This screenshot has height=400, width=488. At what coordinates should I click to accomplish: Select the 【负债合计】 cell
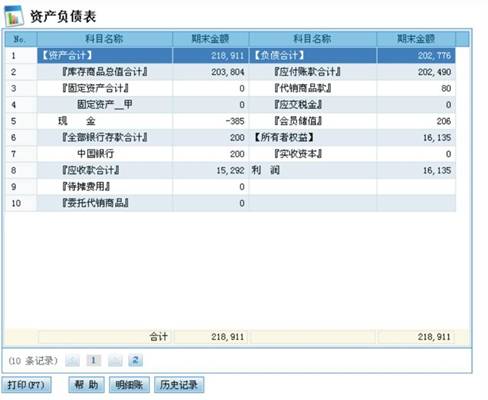[x=312, y=55]
